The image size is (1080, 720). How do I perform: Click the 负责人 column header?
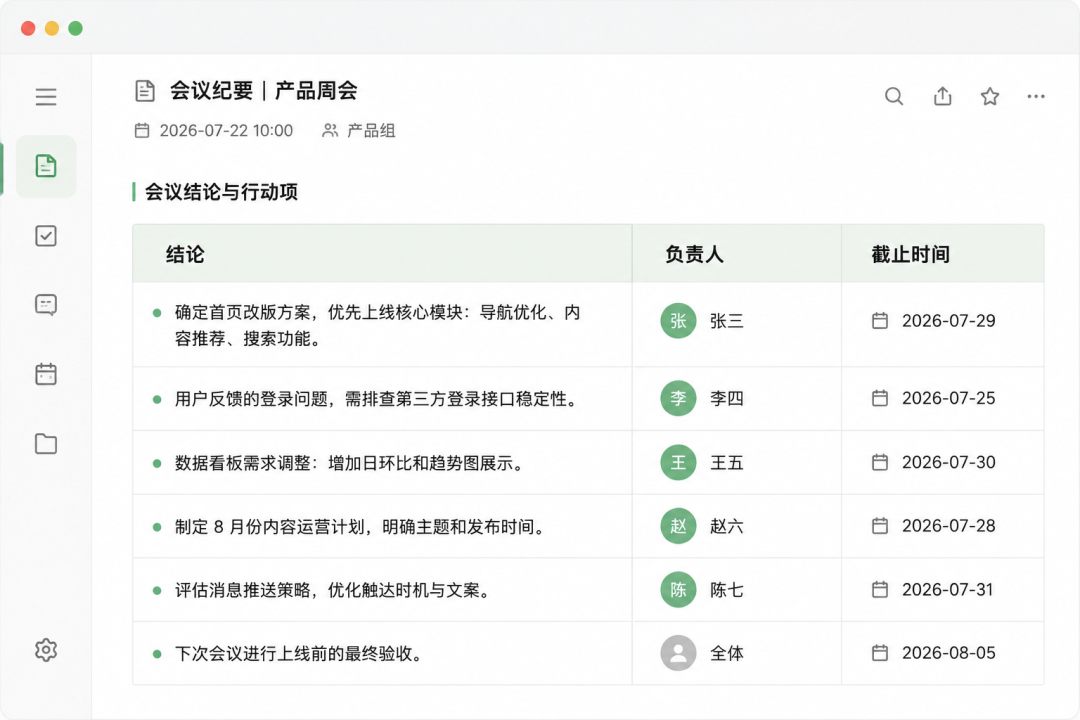(694, 254)
